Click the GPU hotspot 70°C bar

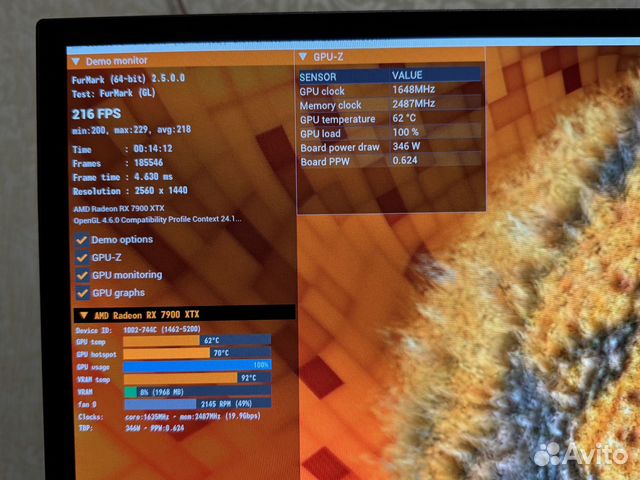point(197,353)
